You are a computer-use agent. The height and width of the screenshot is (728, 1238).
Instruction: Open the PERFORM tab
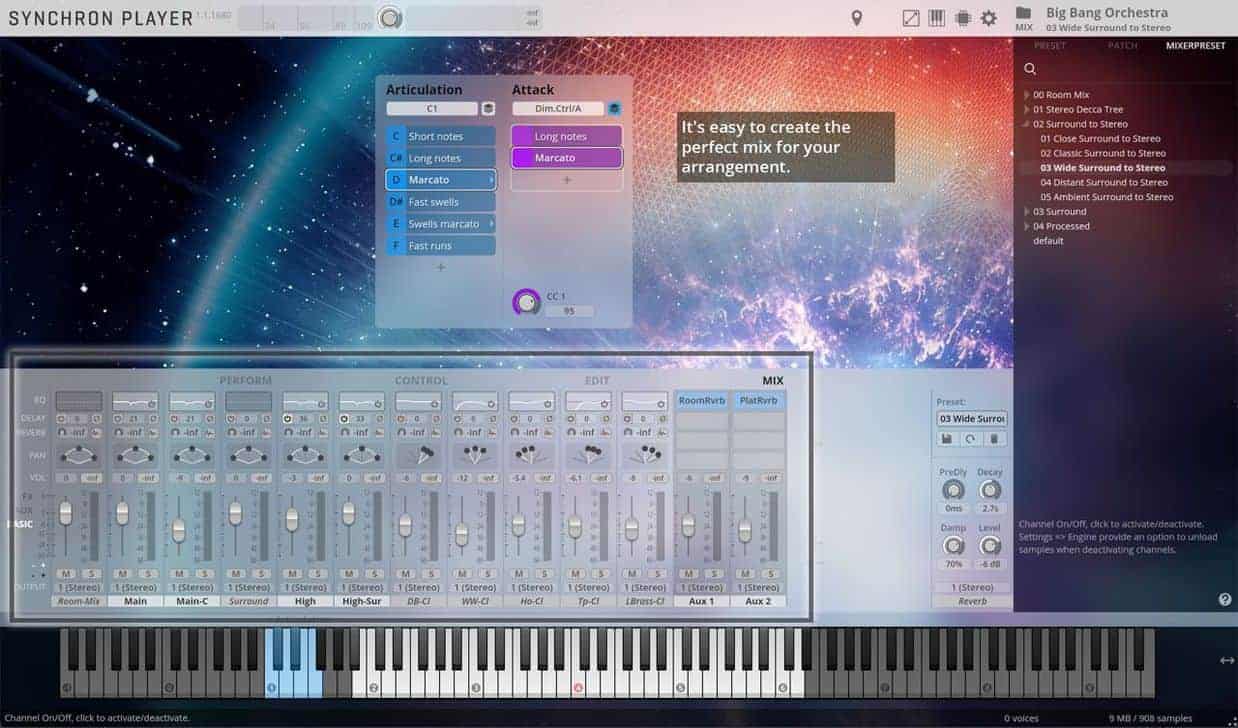pos(245,381)
